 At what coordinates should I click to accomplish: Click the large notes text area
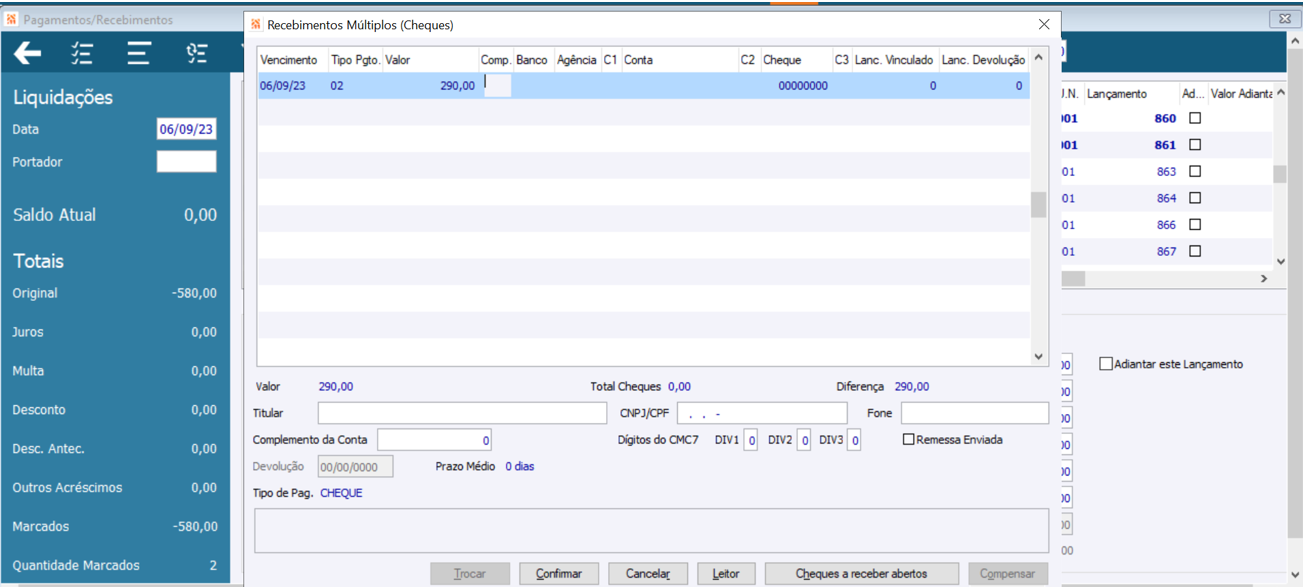click(651, 531)
